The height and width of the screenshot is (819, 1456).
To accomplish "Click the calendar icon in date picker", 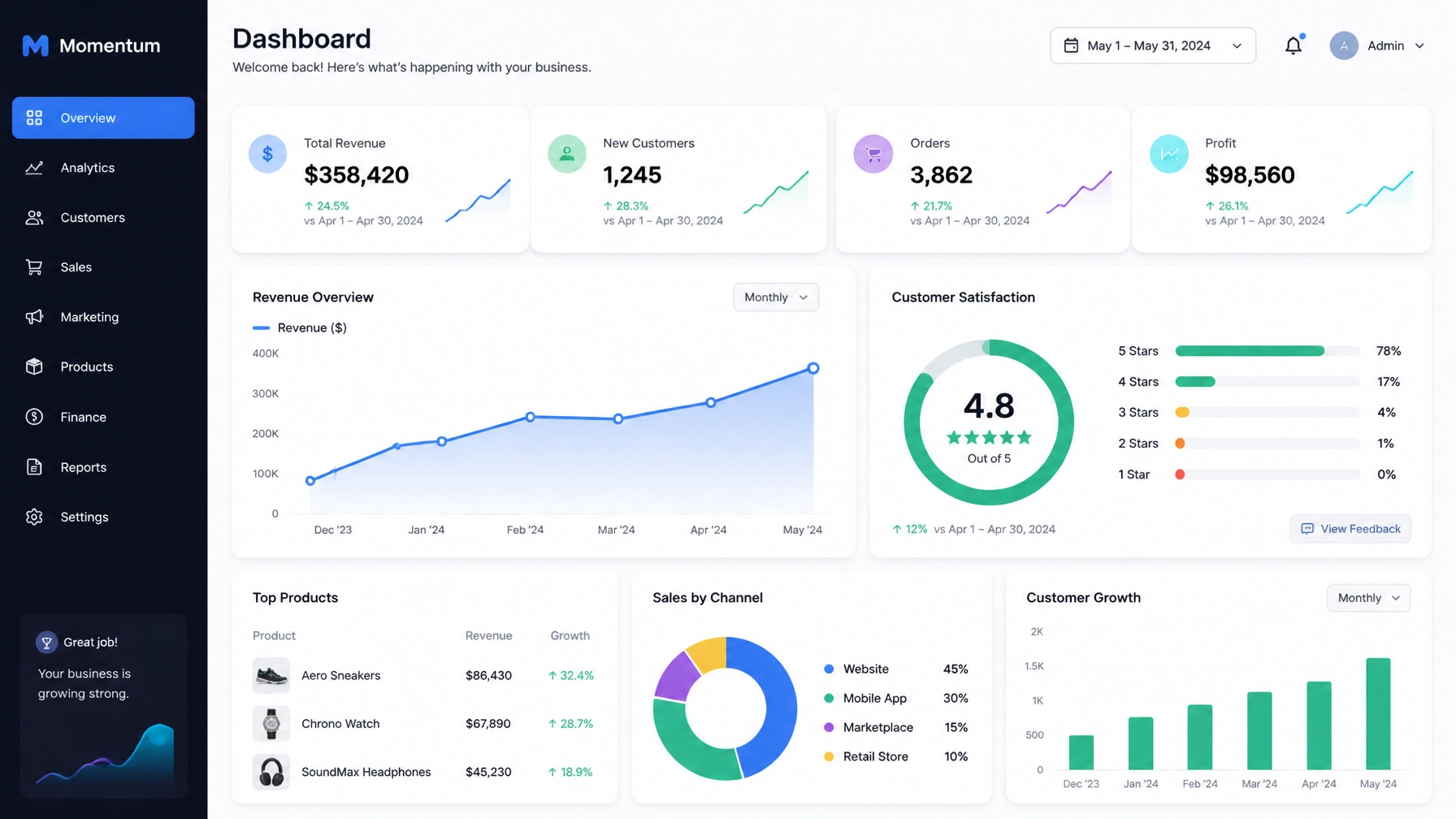I will tap(1071, 45).
